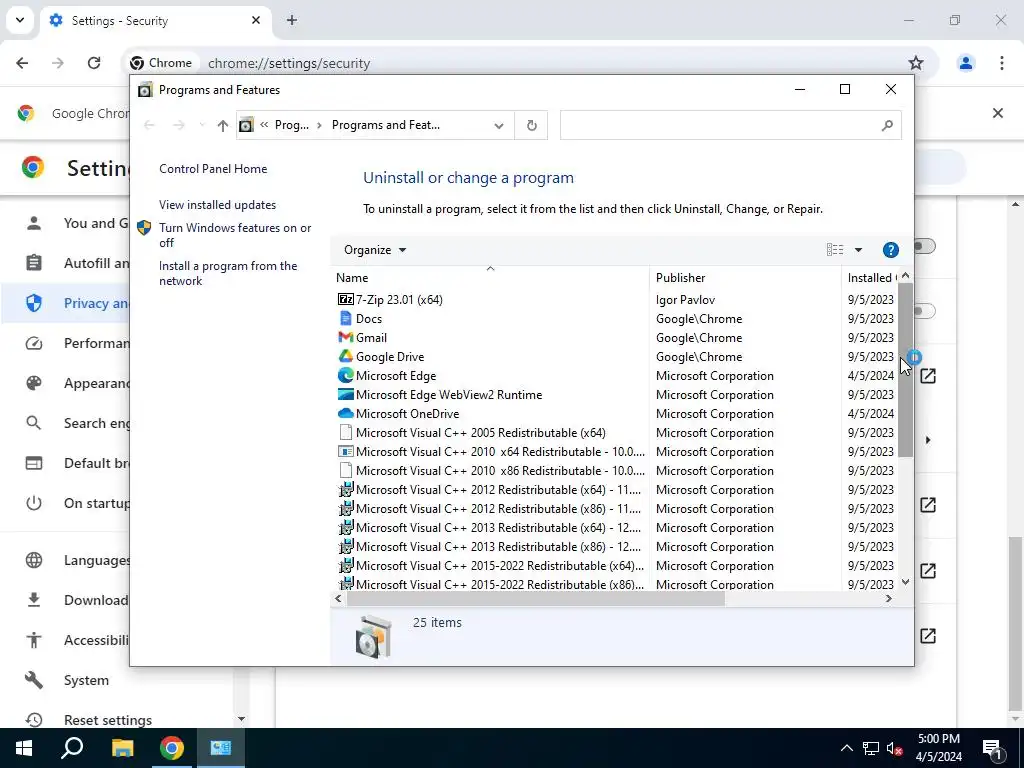Open the Chrome profile avatar icon

(x=965, y=63)
